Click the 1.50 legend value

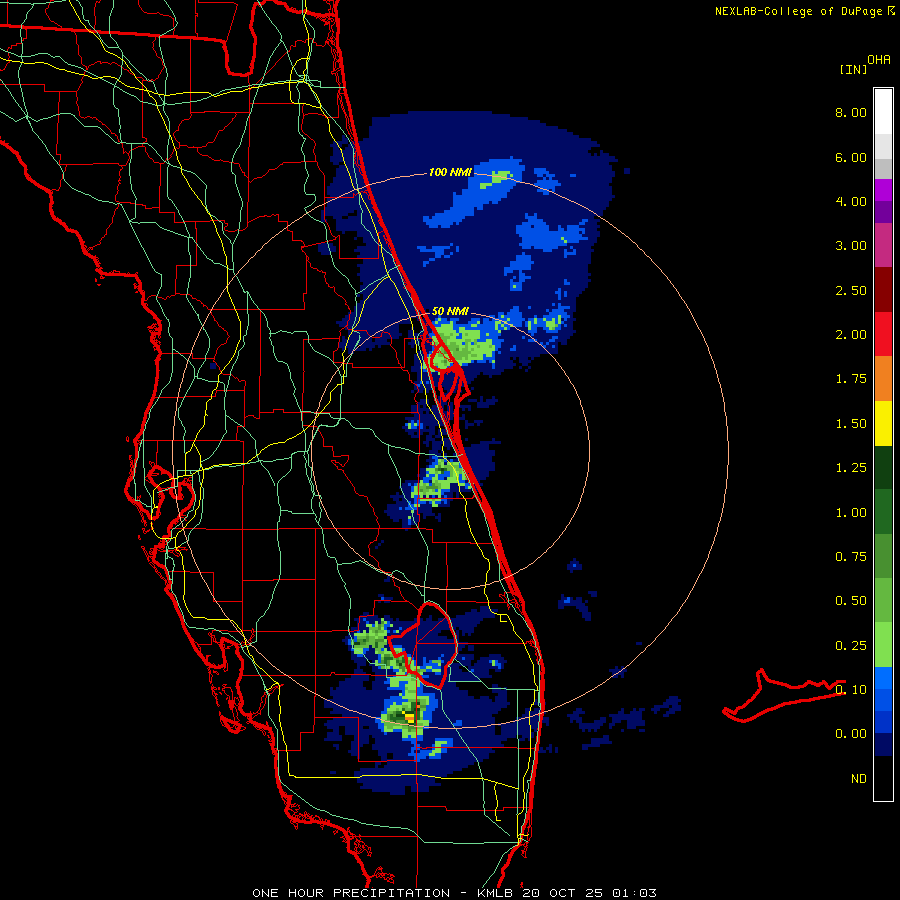pyautogui.click(x=851, y=424)
